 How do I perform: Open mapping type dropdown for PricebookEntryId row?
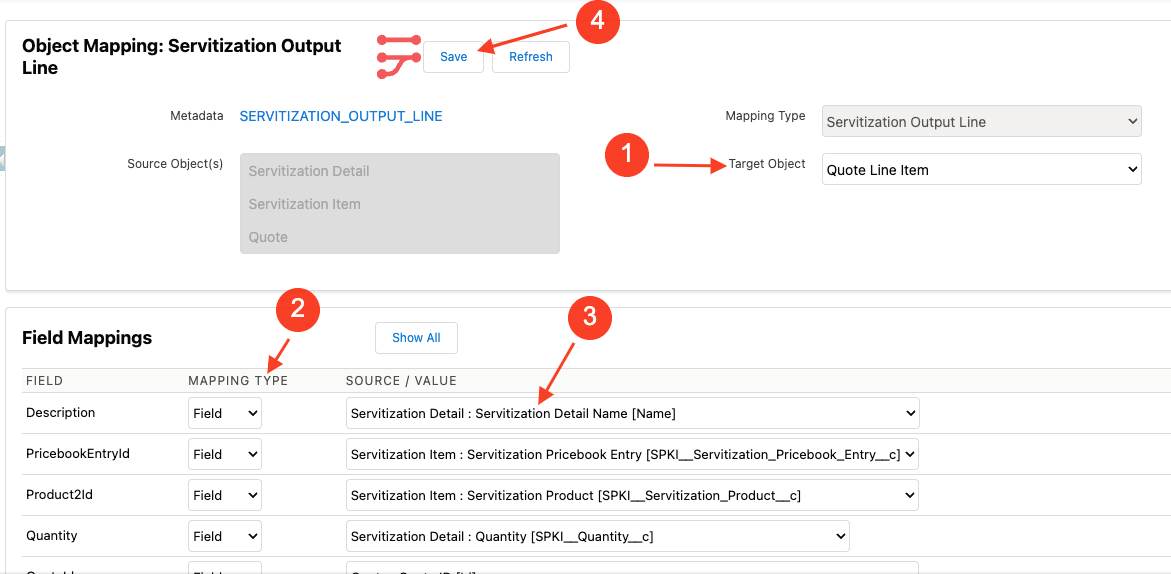[225, 454]
